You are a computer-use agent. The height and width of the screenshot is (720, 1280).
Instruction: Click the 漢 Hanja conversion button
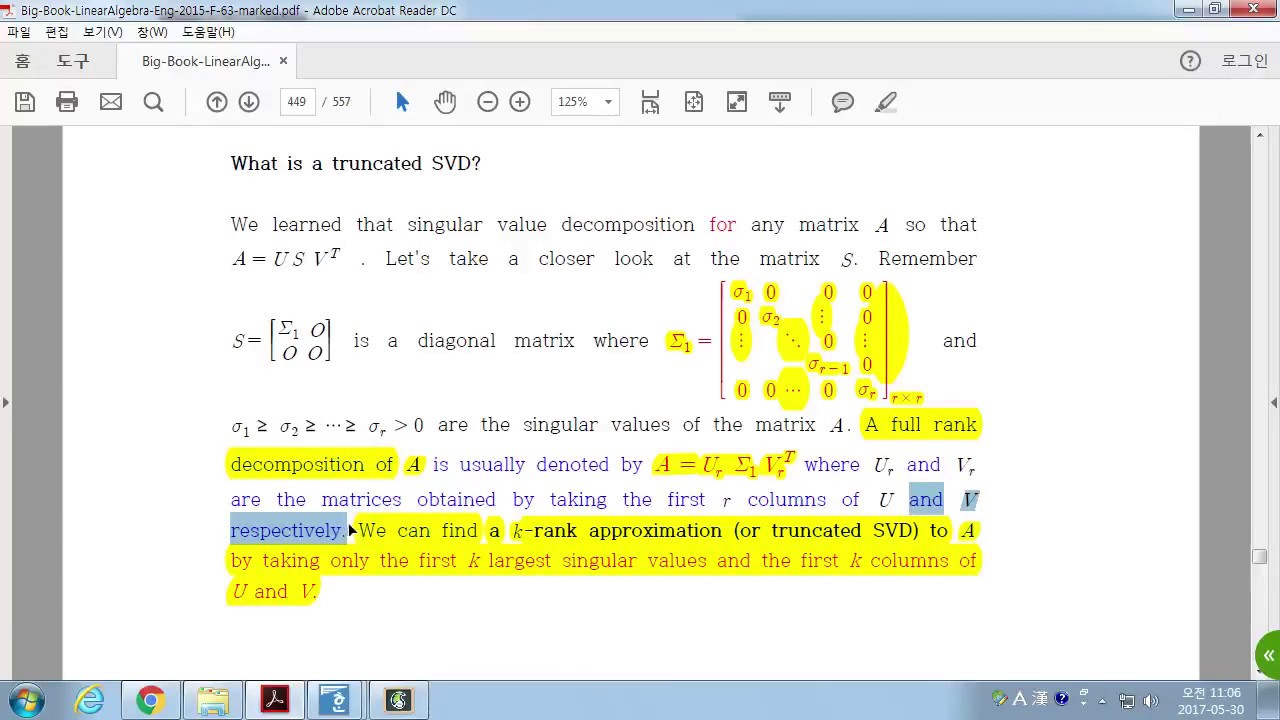tap(1040, 699)
